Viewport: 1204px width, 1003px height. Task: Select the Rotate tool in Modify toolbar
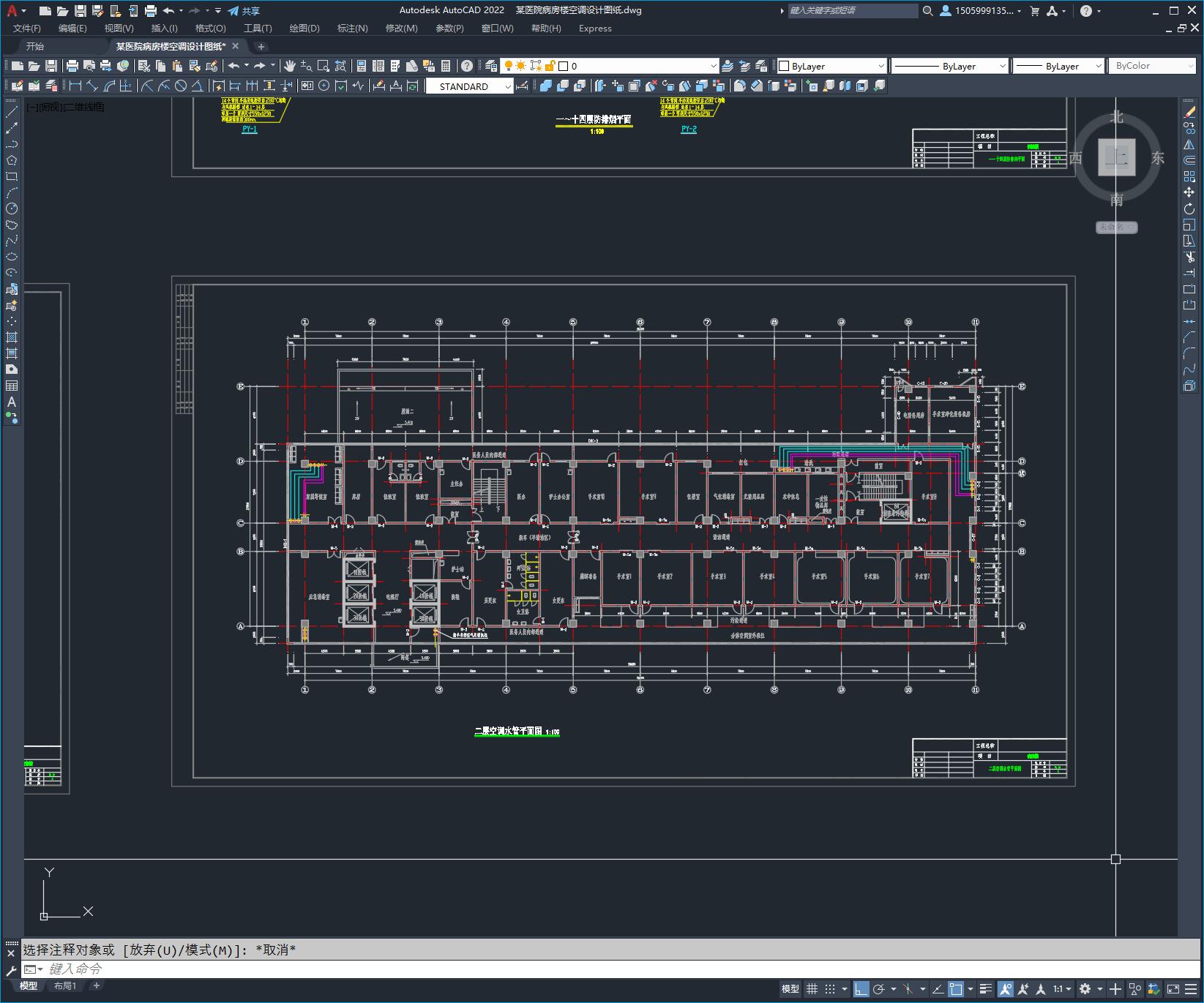pyautogui.click(x=1189, y=209)
